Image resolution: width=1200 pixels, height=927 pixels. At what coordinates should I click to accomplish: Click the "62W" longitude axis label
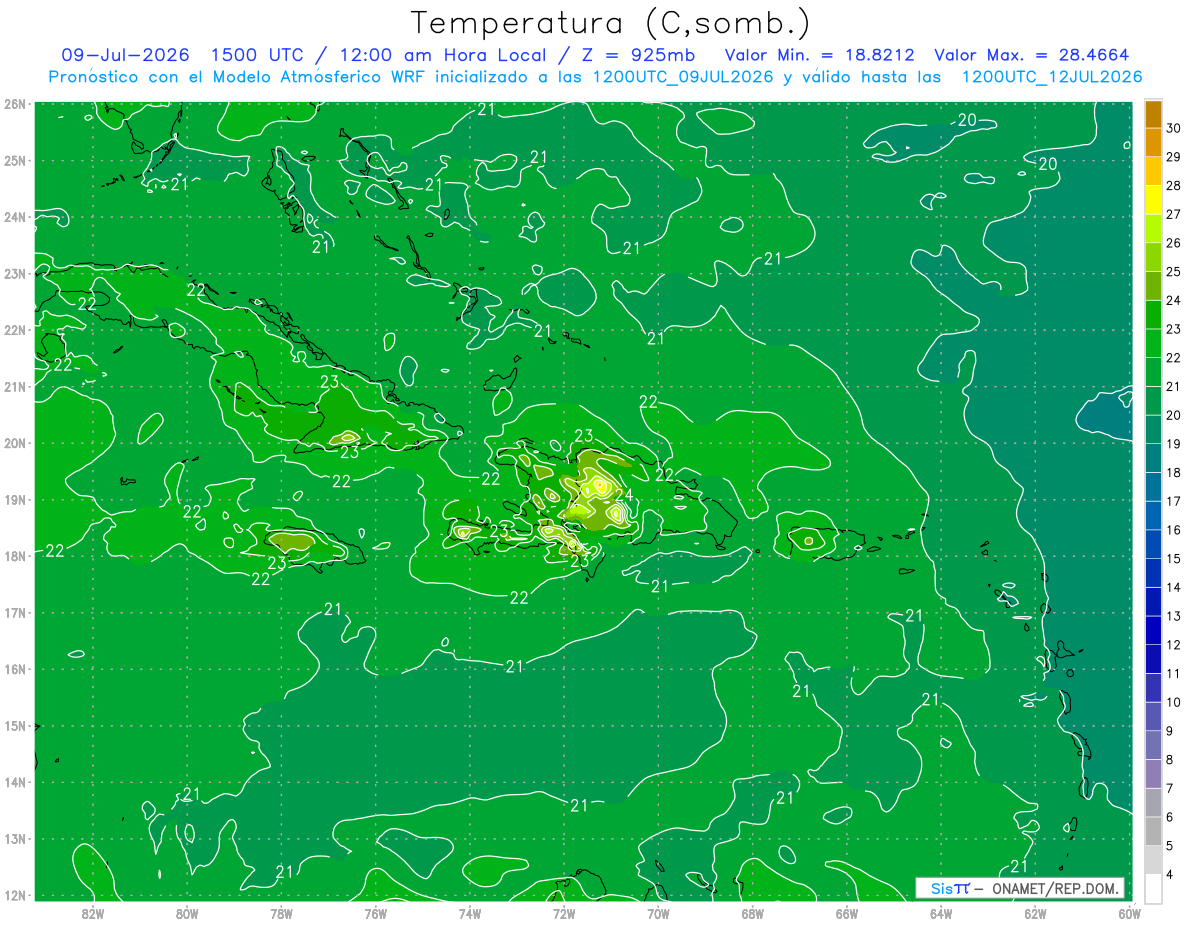pyautogui.click(x=1035, y=913)
